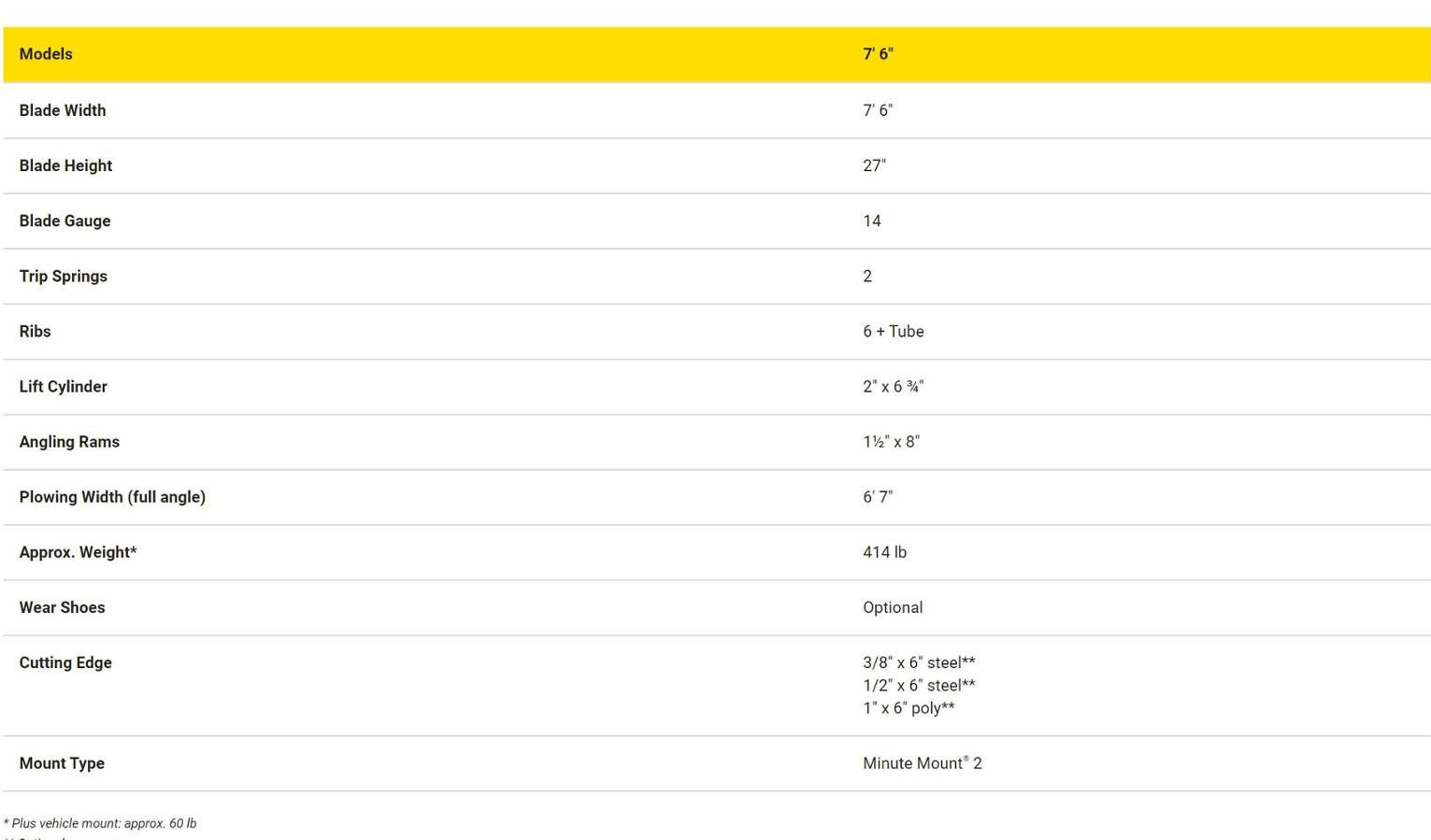Select the Blade Width row label
The height and width of the screenshot is (840, 1431).
(63, 110)
